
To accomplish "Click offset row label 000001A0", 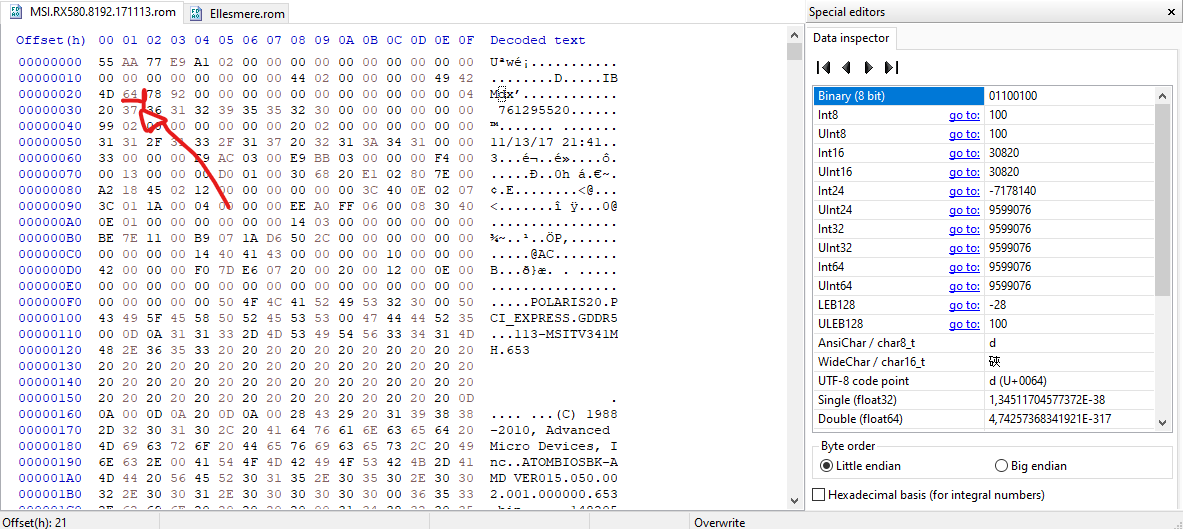I will (50, 478).
